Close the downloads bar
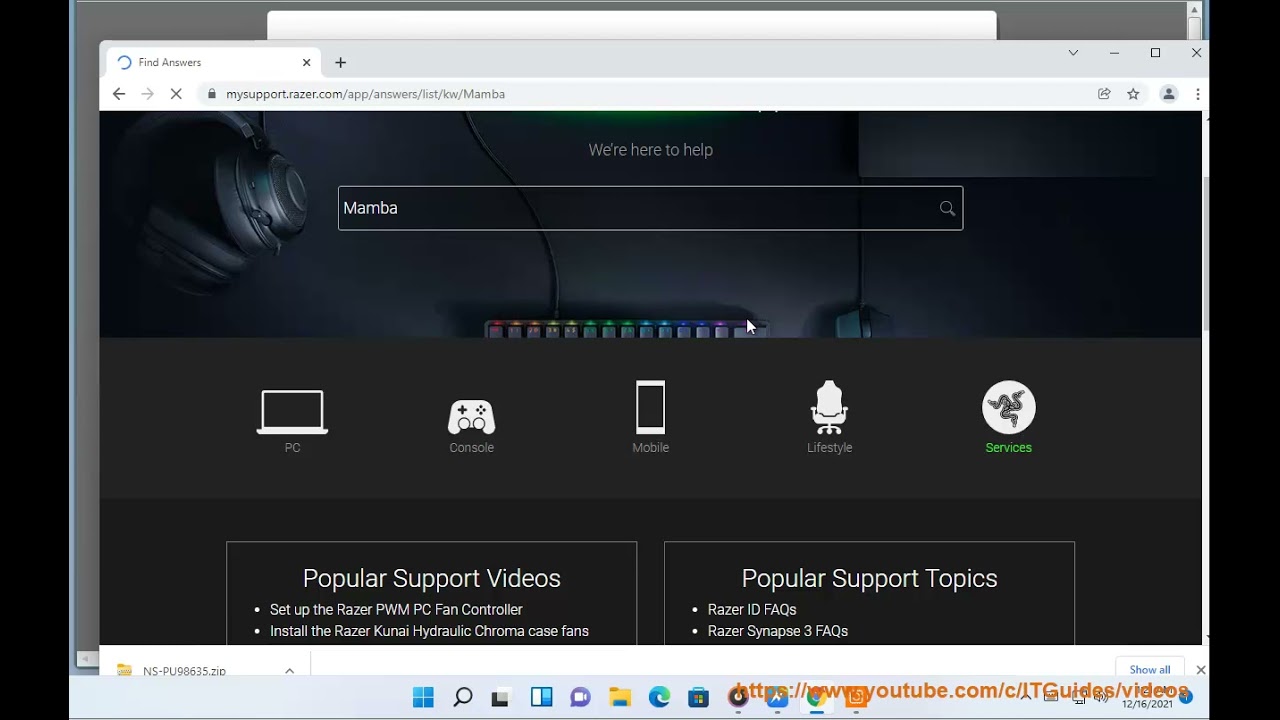 tap(1201, 670)
